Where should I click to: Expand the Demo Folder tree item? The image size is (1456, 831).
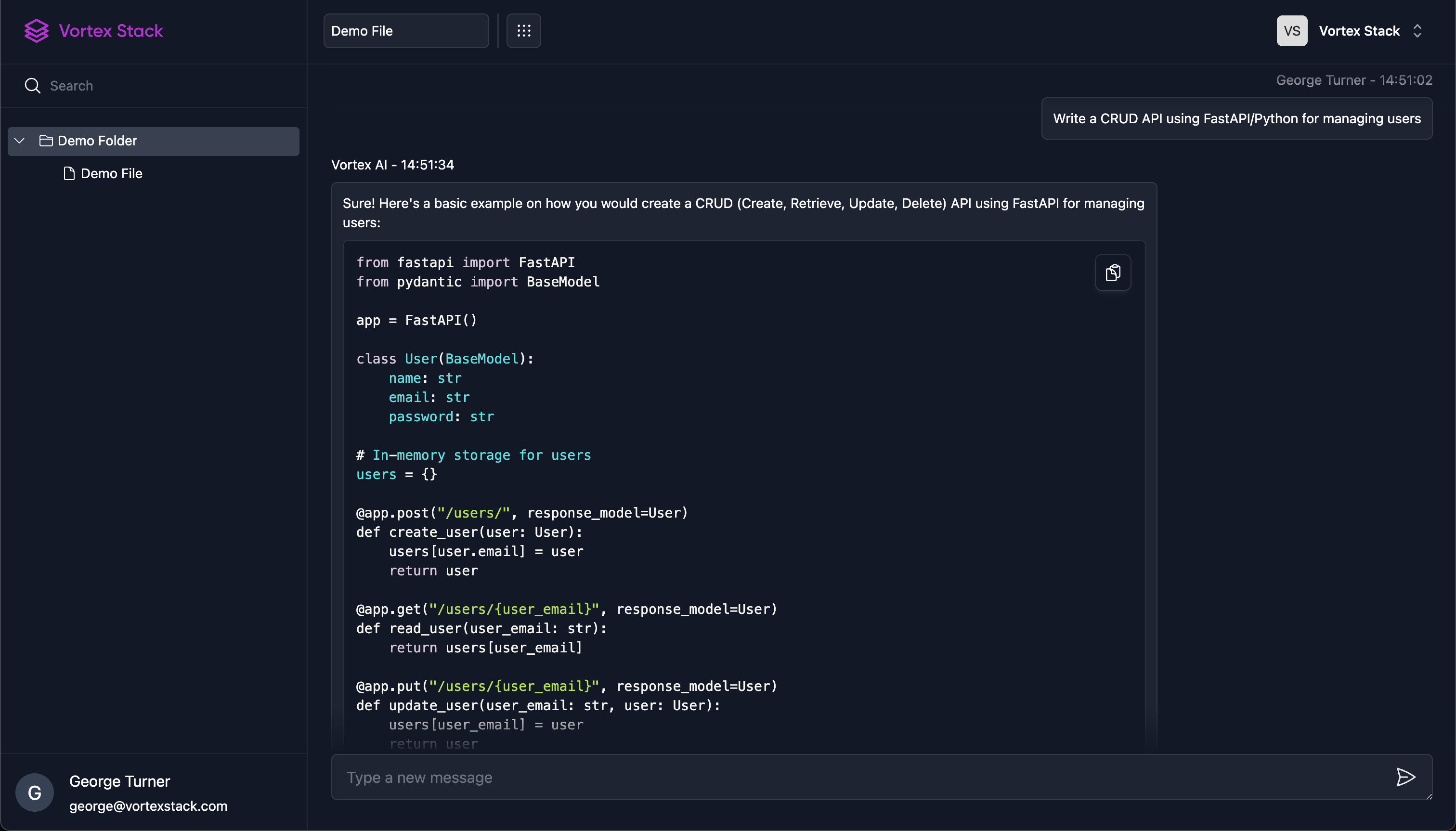(x=19, y=140)
